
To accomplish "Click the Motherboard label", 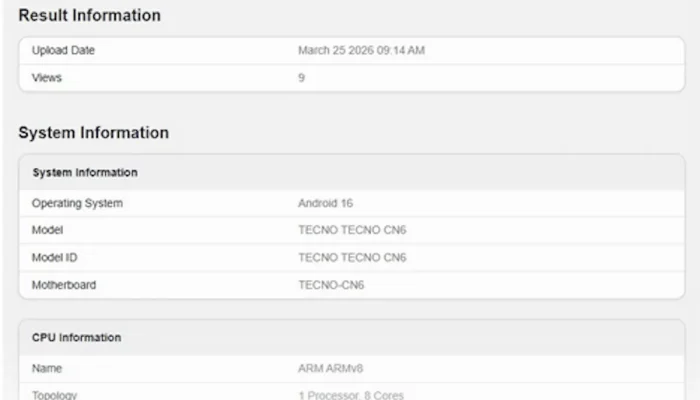I will pos(63,285).
